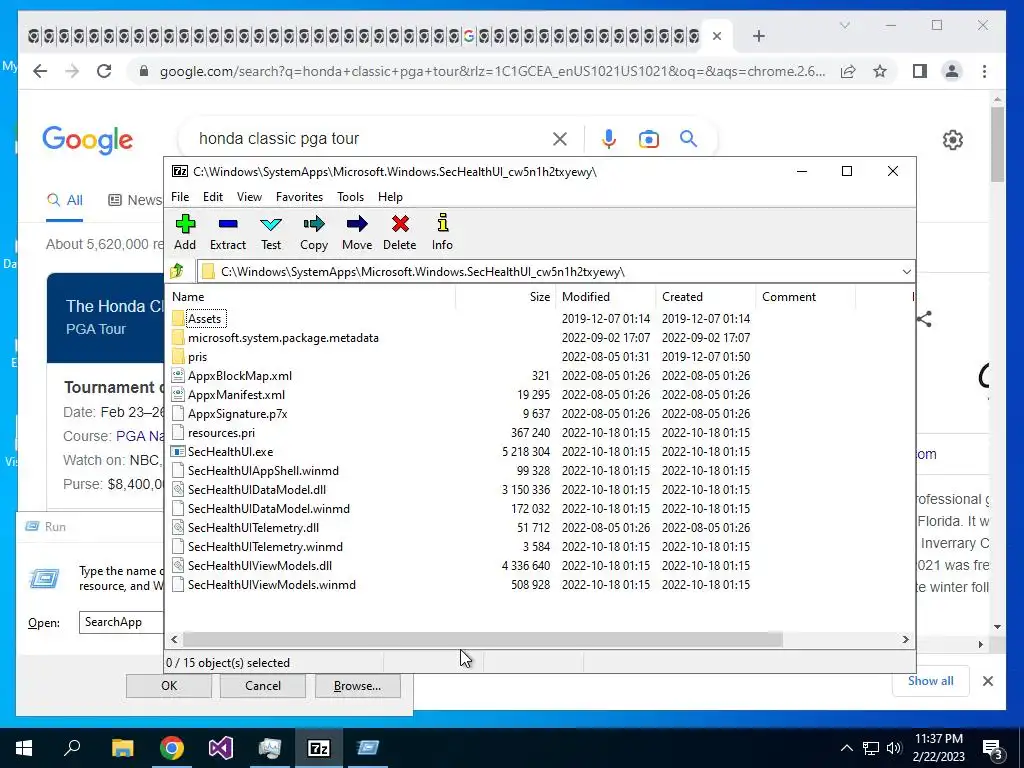
Task: Search by image with Google Lens
Action: (648, 139)
